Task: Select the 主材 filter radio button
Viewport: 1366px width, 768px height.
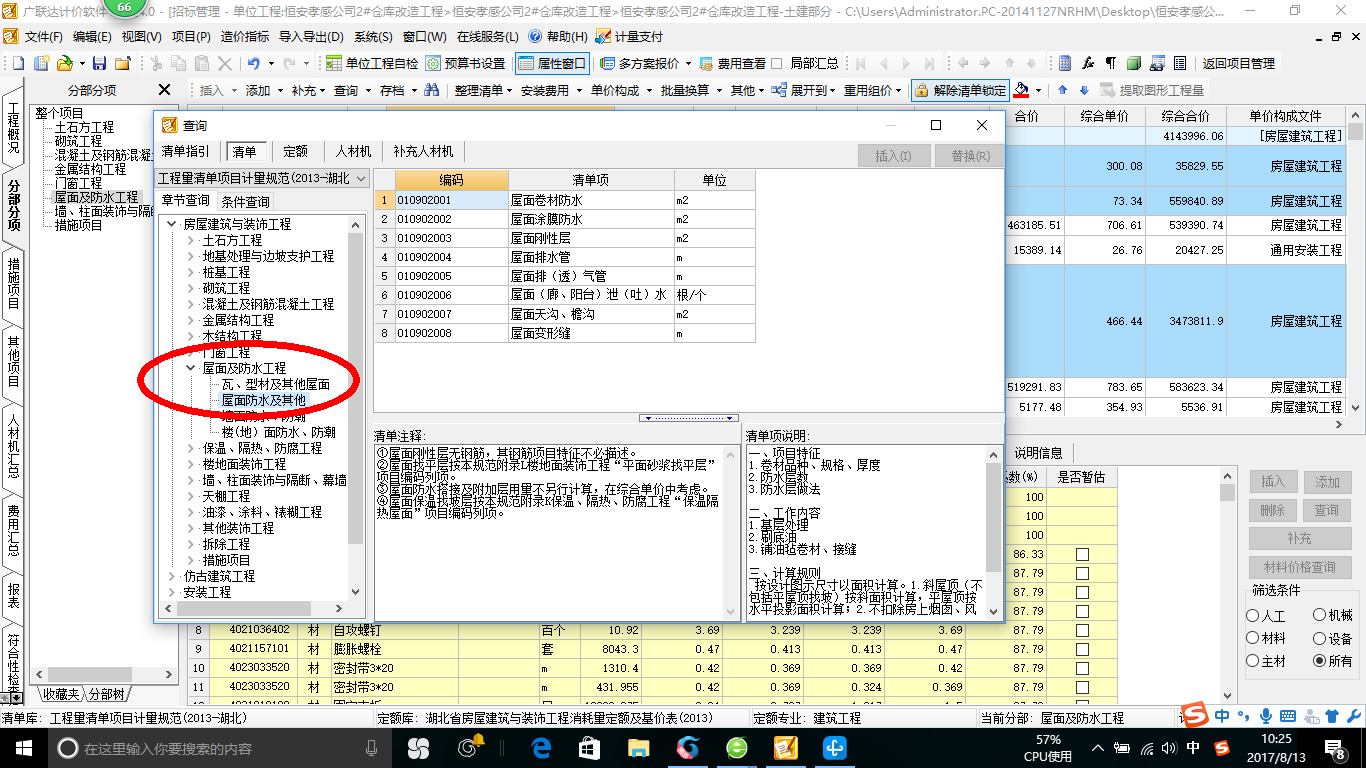Action: pos(1253,661)
